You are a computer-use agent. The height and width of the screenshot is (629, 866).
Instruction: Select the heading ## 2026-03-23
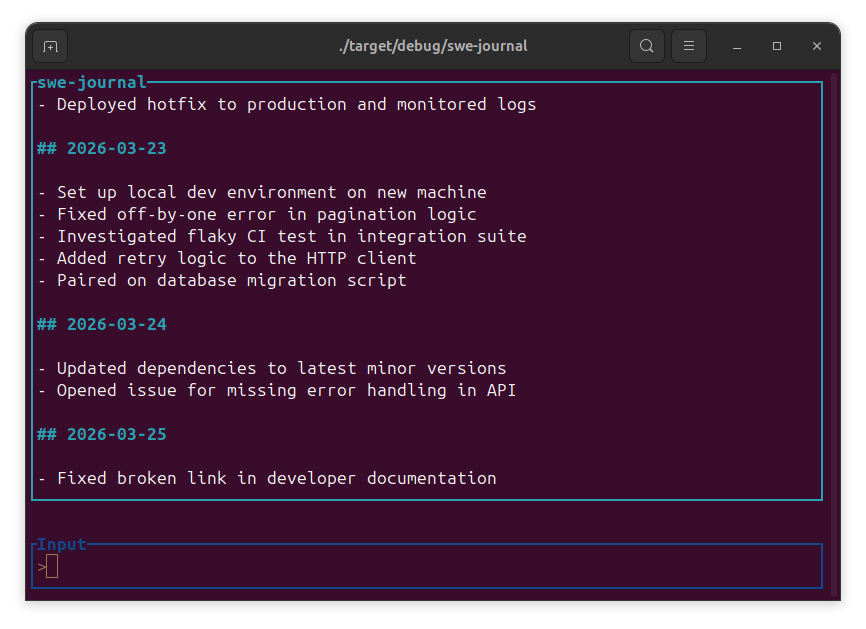102,149
